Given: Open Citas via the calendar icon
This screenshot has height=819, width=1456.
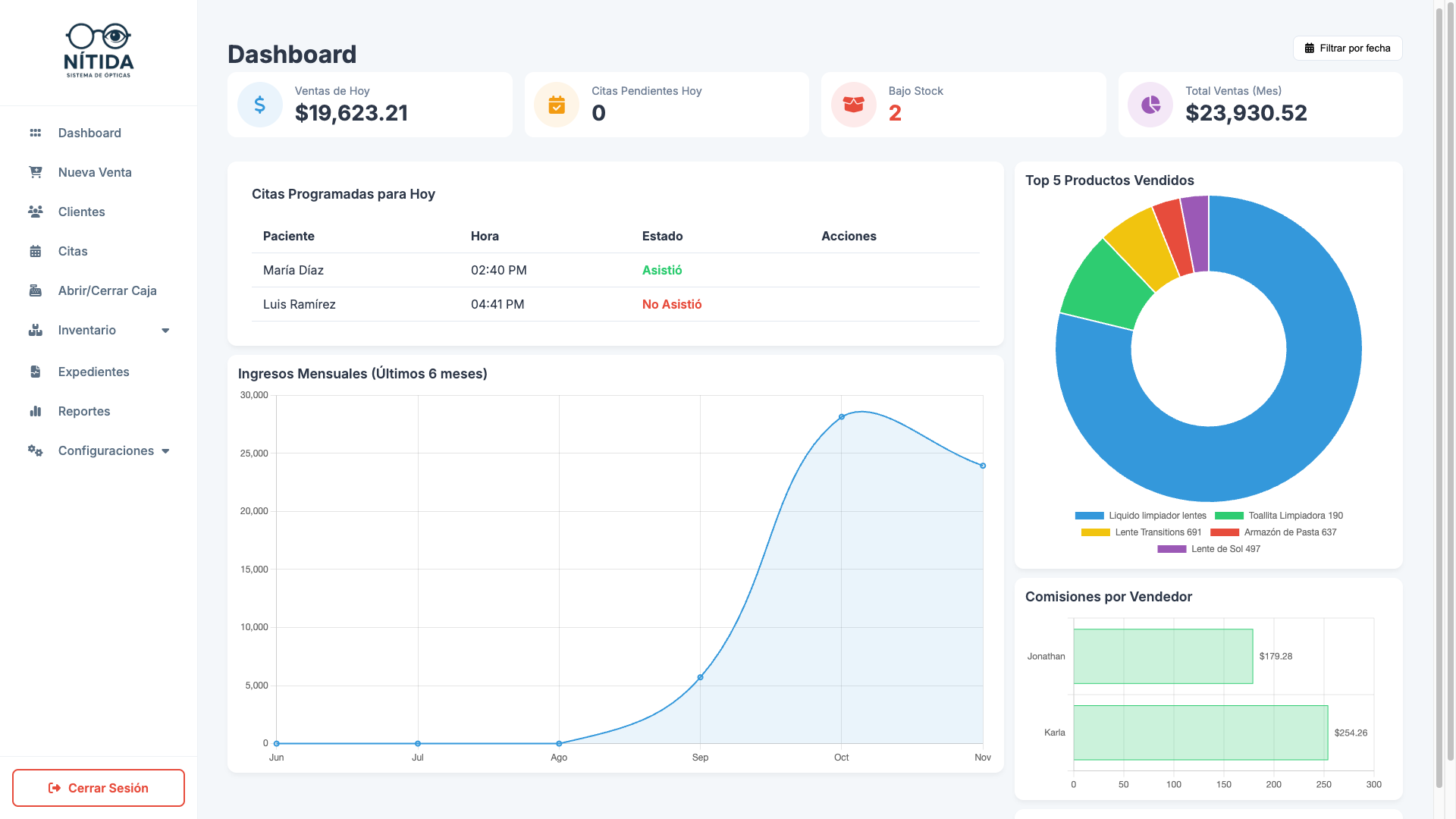Looking at the screenshot, I should (x=35, y=251).
